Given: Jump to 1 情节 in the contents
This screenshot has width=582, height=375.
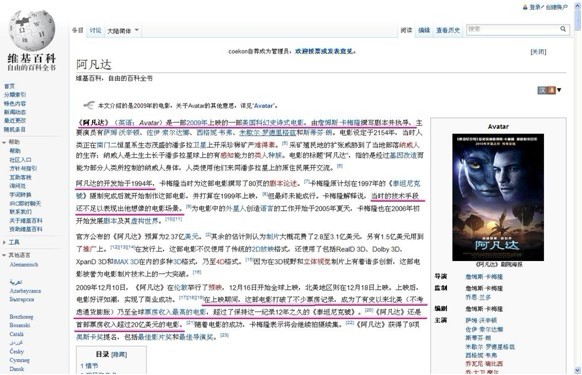Looking at the screenshot, I should coord(89,366).
